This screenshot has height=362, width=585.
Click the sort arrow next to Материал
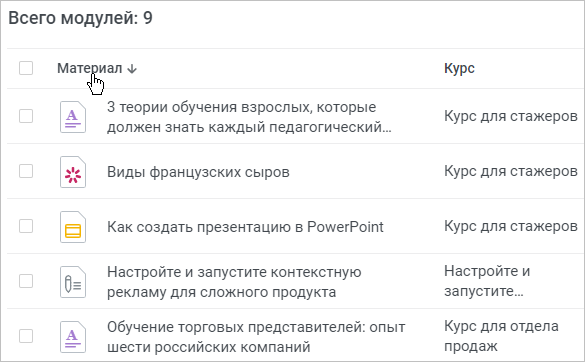pos(132,69)
